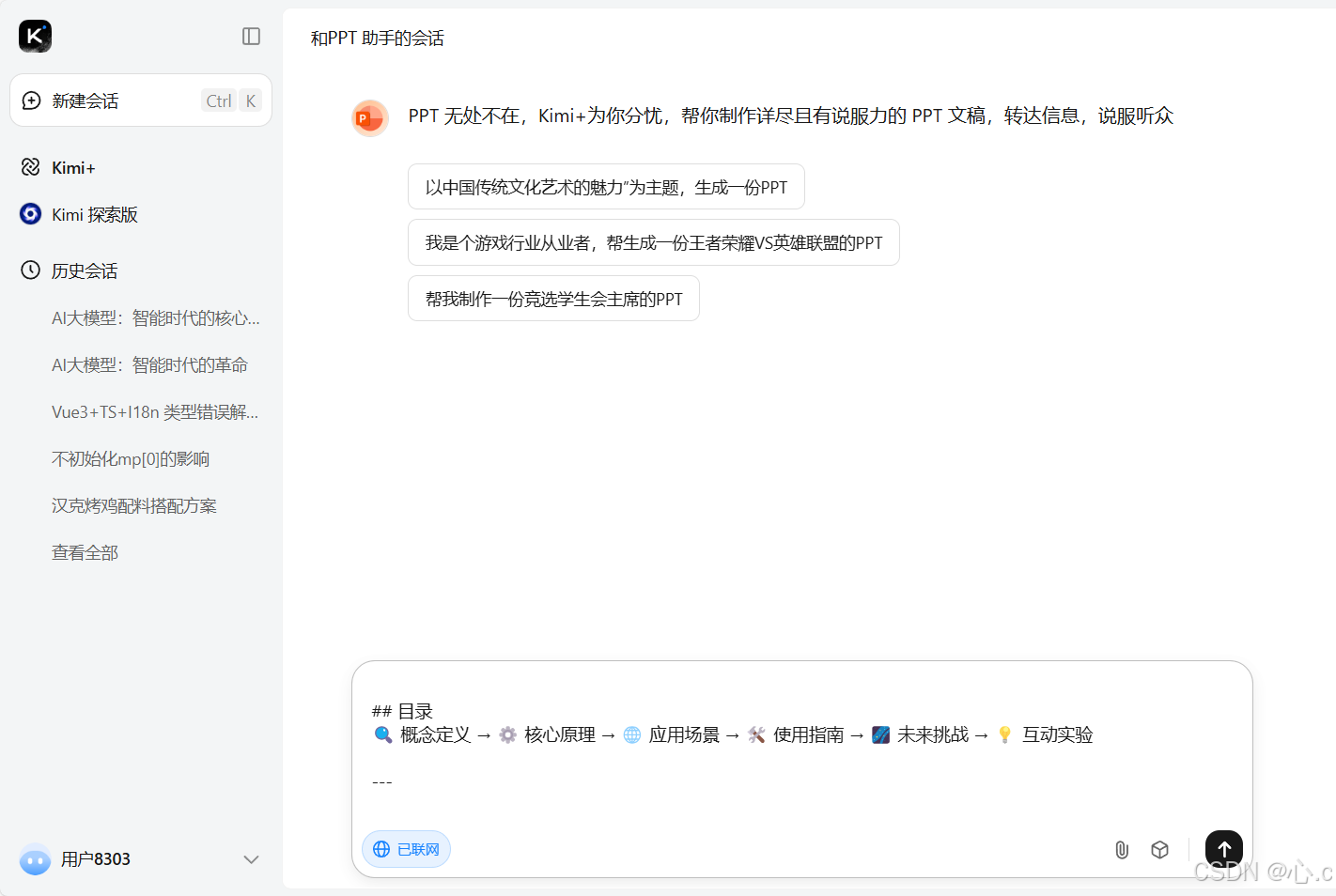Open history chat AI大模型：智能时代的革命
This screenshot has width=1336, height=896.
(x=149, y=364)
